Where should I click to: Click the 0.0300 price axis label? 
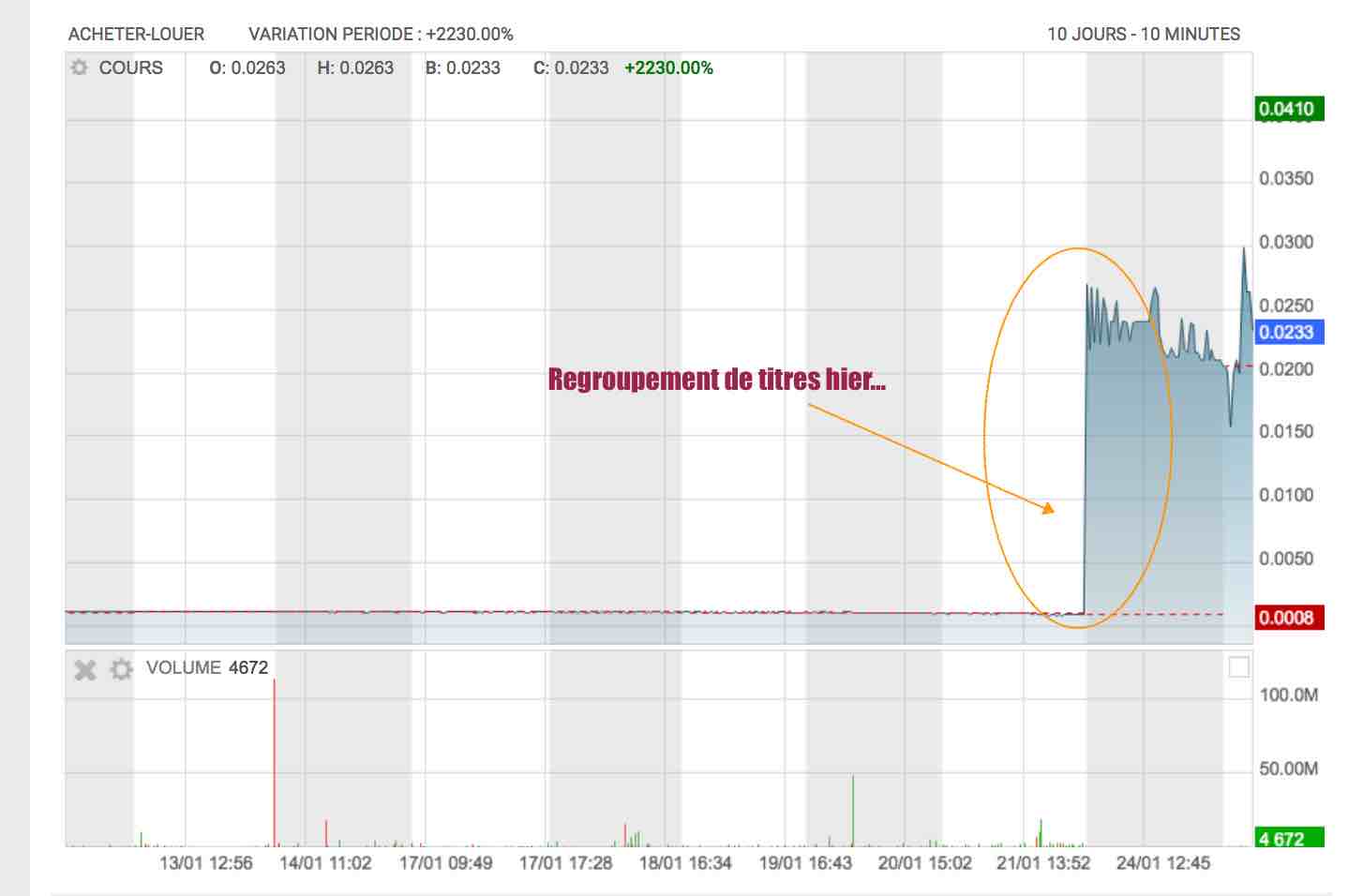(1286, 242)
